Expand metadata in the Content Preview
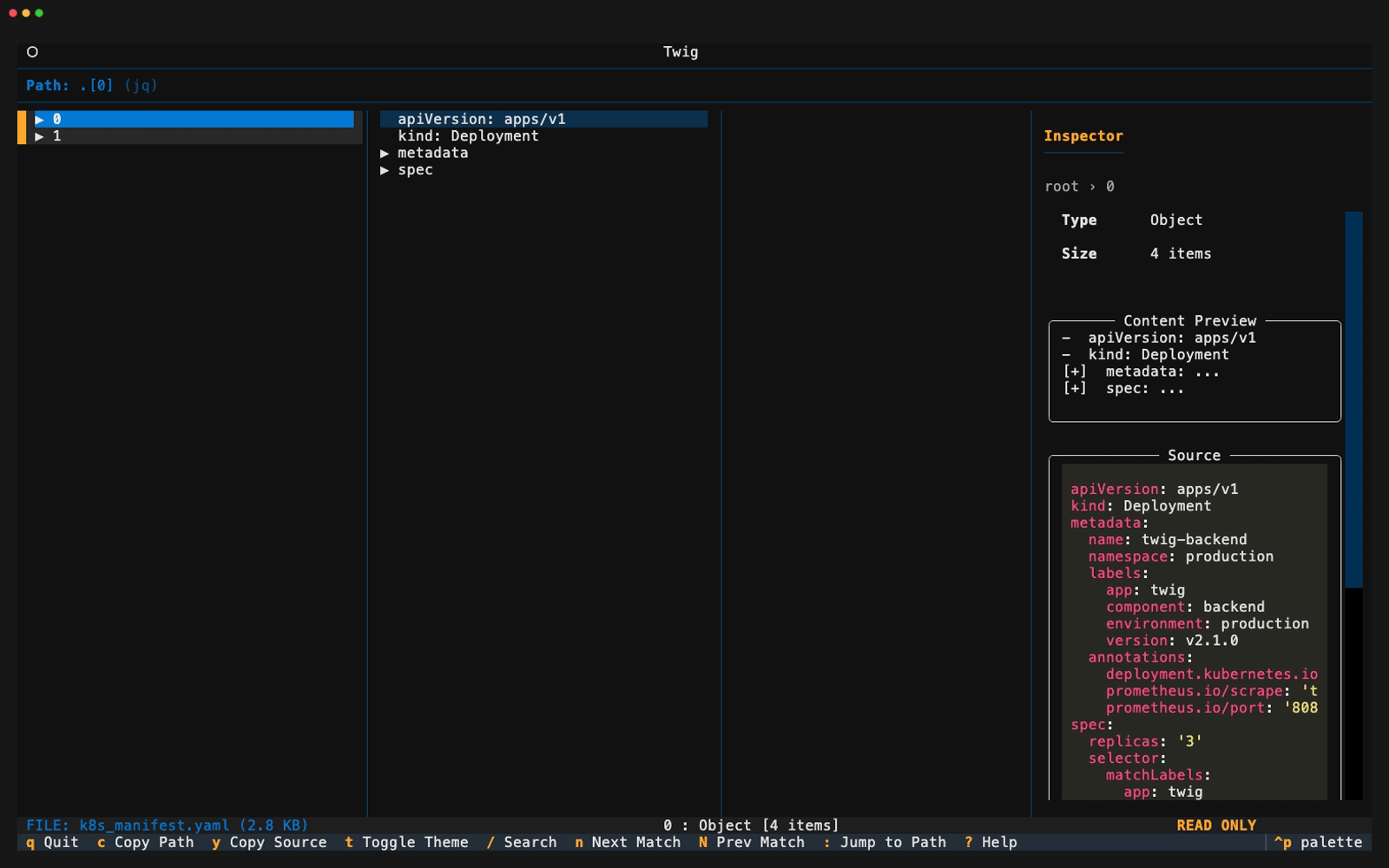Viewport: 1389px width, 868px height. coord(1075,372)
